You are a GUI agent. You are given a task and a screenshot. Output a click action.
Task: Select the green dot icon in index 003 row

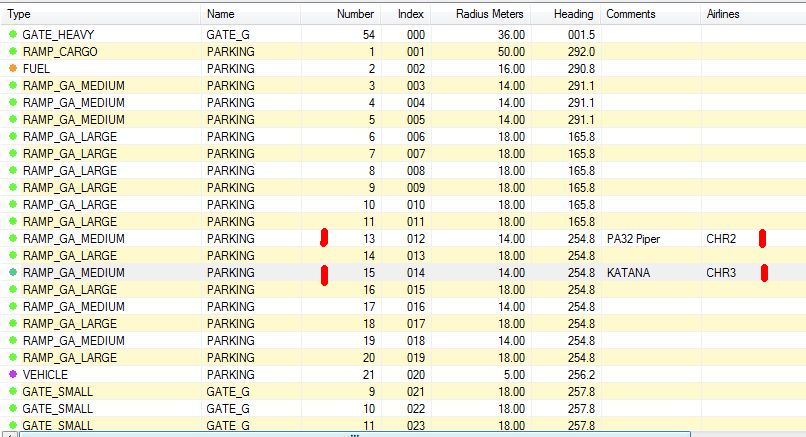click(x=13, y=85)
